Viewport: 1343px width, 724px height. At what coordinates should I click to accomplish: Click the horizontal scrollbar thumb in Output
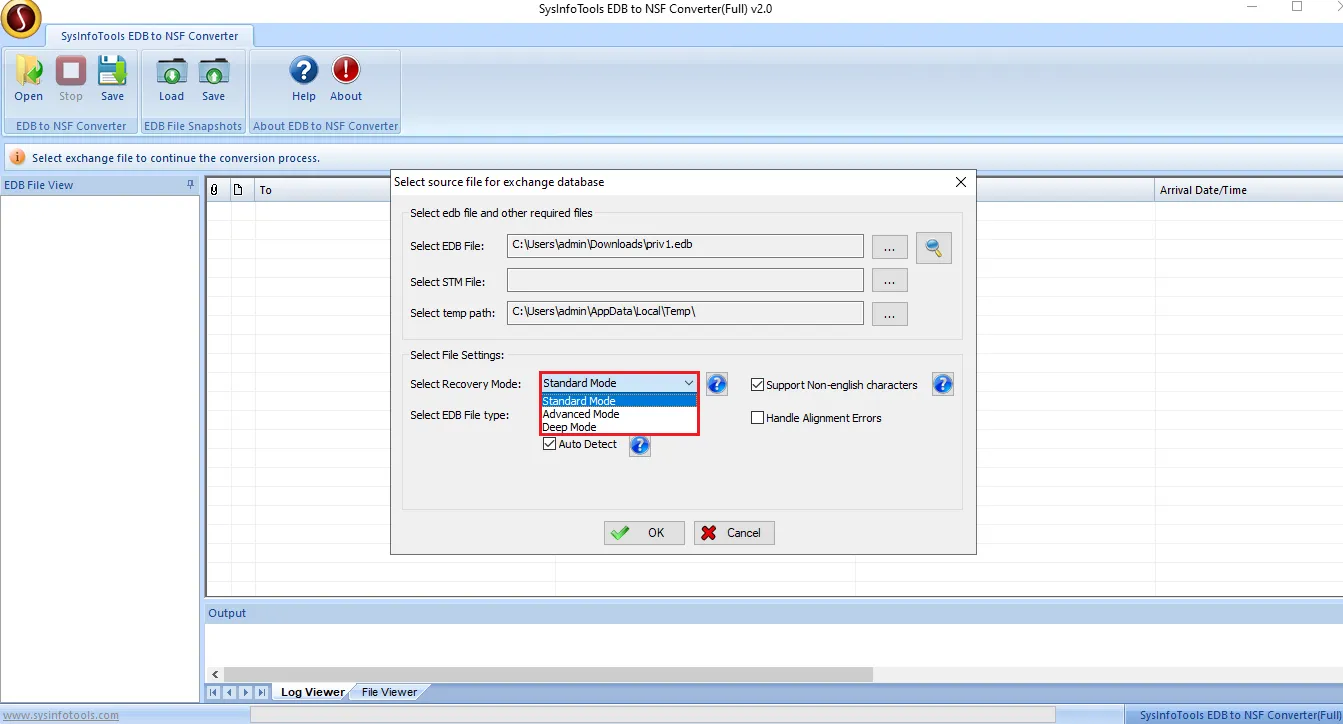(x=548, y=674)
